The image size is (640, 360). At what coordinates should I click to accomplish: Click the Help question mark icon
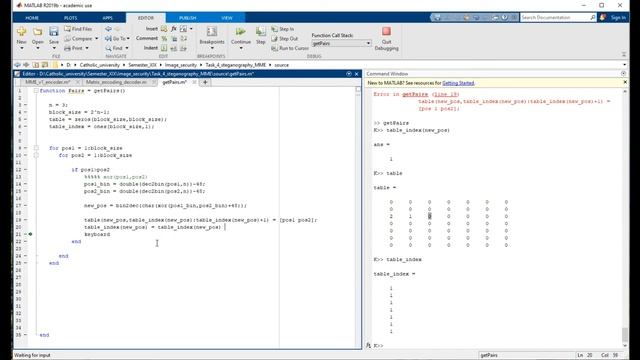point(504,18)
